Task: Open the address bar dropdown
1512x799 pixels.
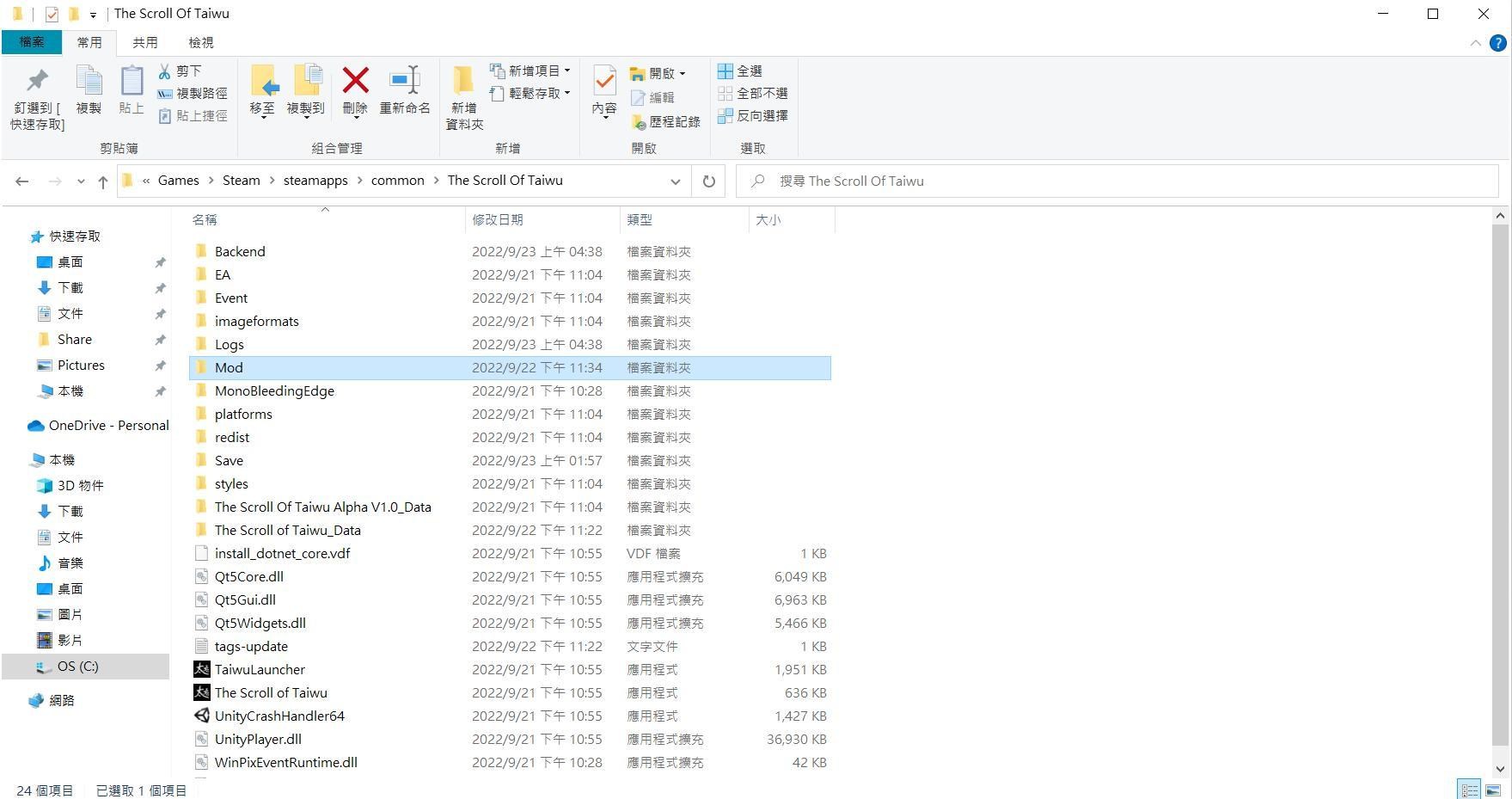Action: point(676,181)
